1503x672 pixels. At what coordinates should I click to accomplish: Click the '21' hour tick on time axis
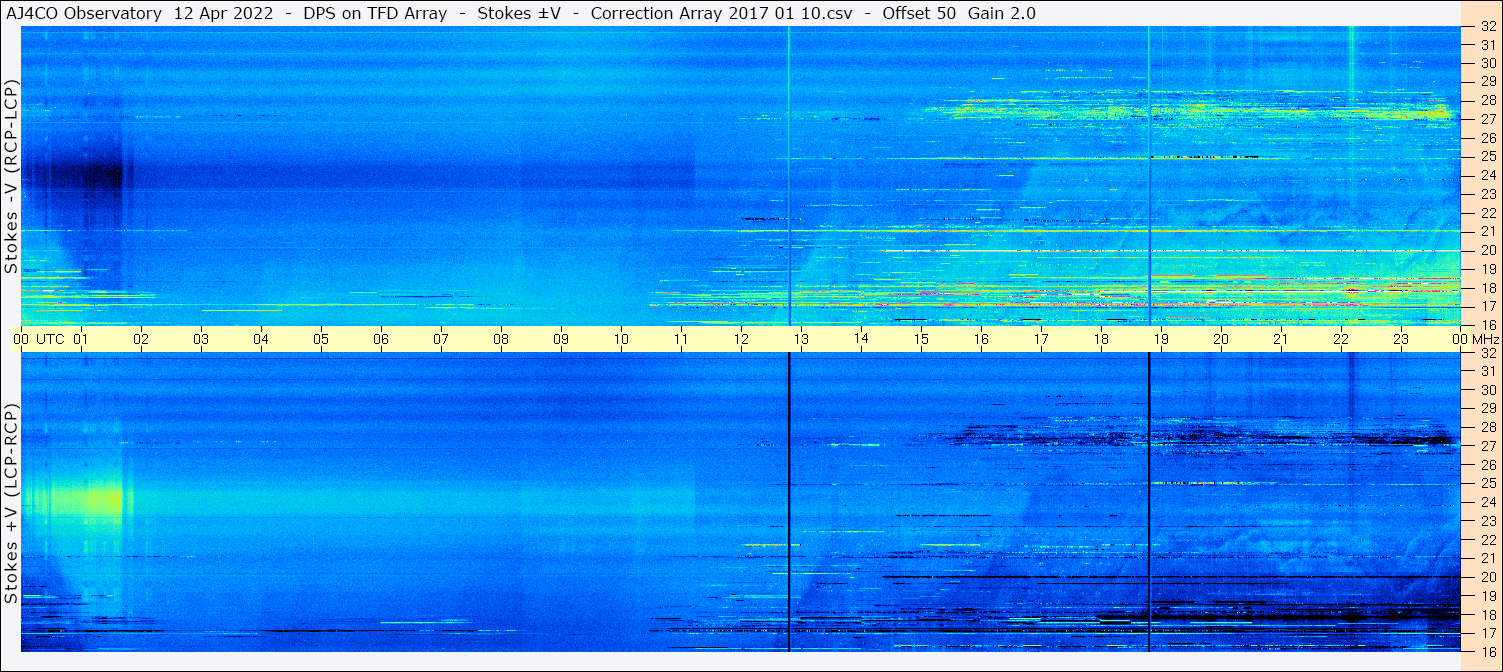[x=1281, y=340]
